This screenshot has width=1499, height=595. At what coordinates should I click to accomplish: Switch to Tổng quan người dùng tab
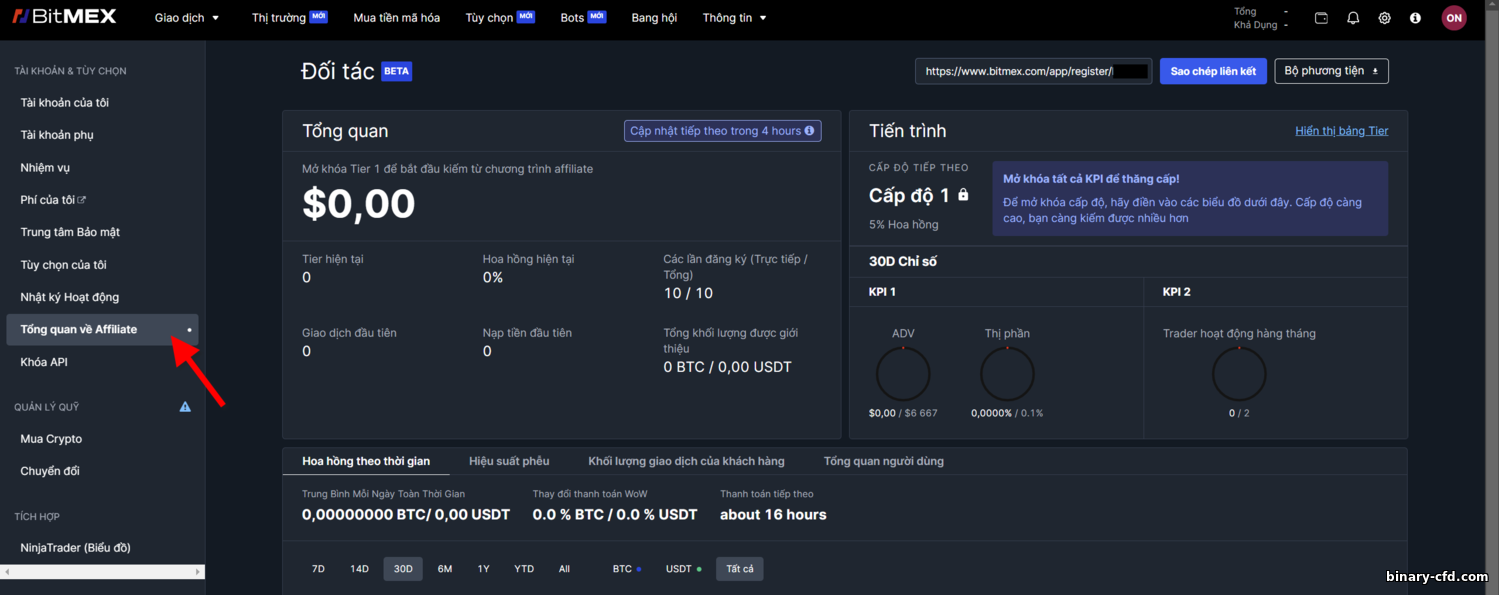tap(884, 461)
